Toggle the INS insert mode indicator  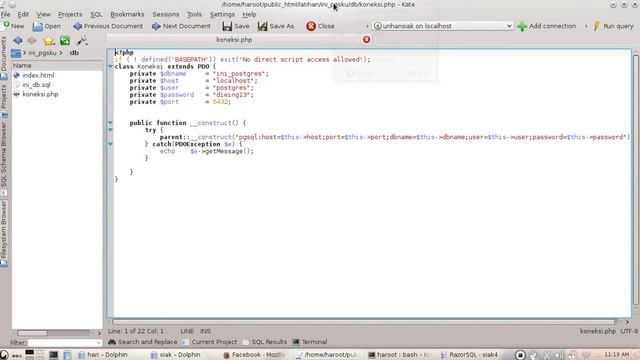tap(205, 331)
